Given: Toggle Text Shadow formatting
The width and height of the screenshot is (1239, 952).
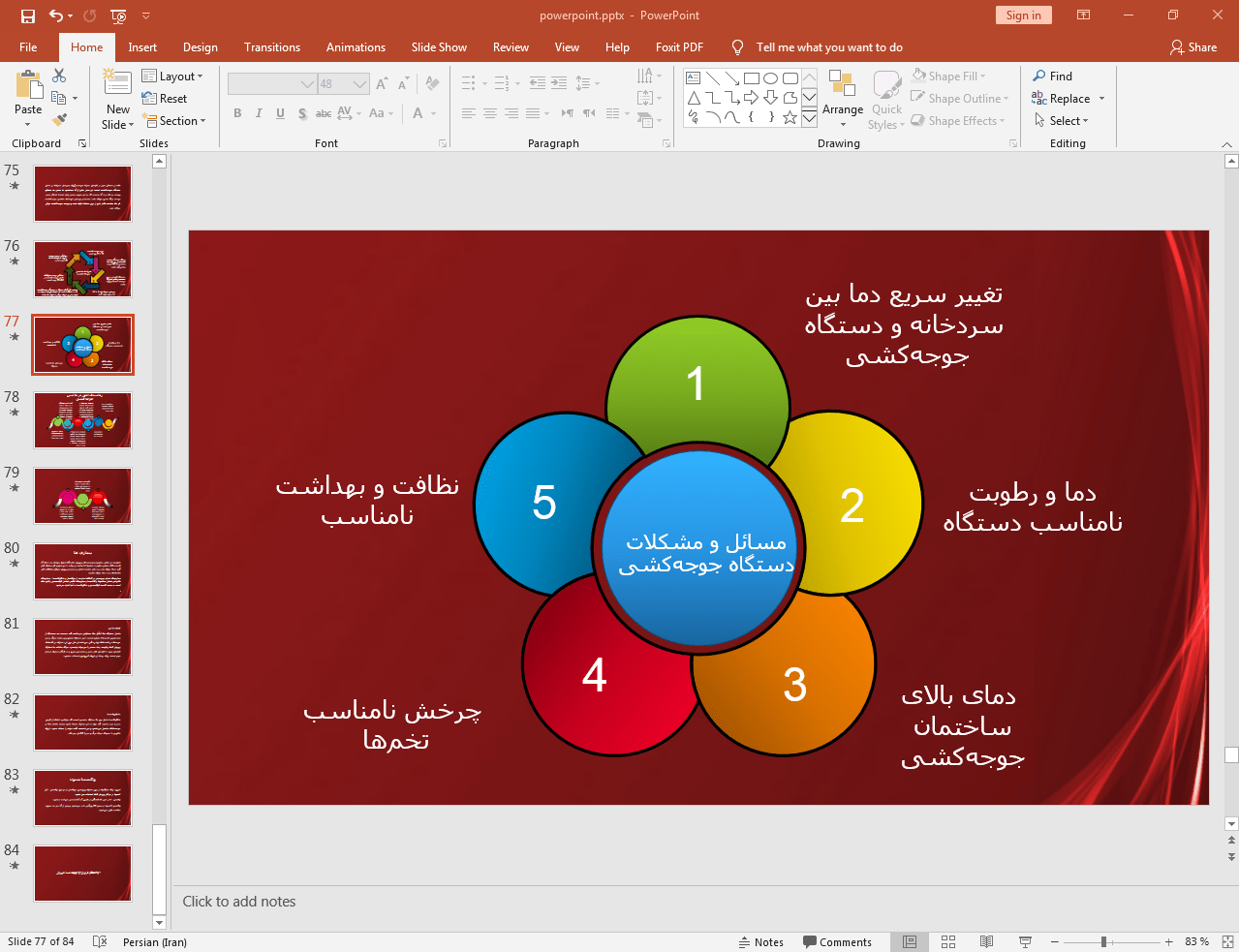Looking at the screenshot, I should coord(302,113).
